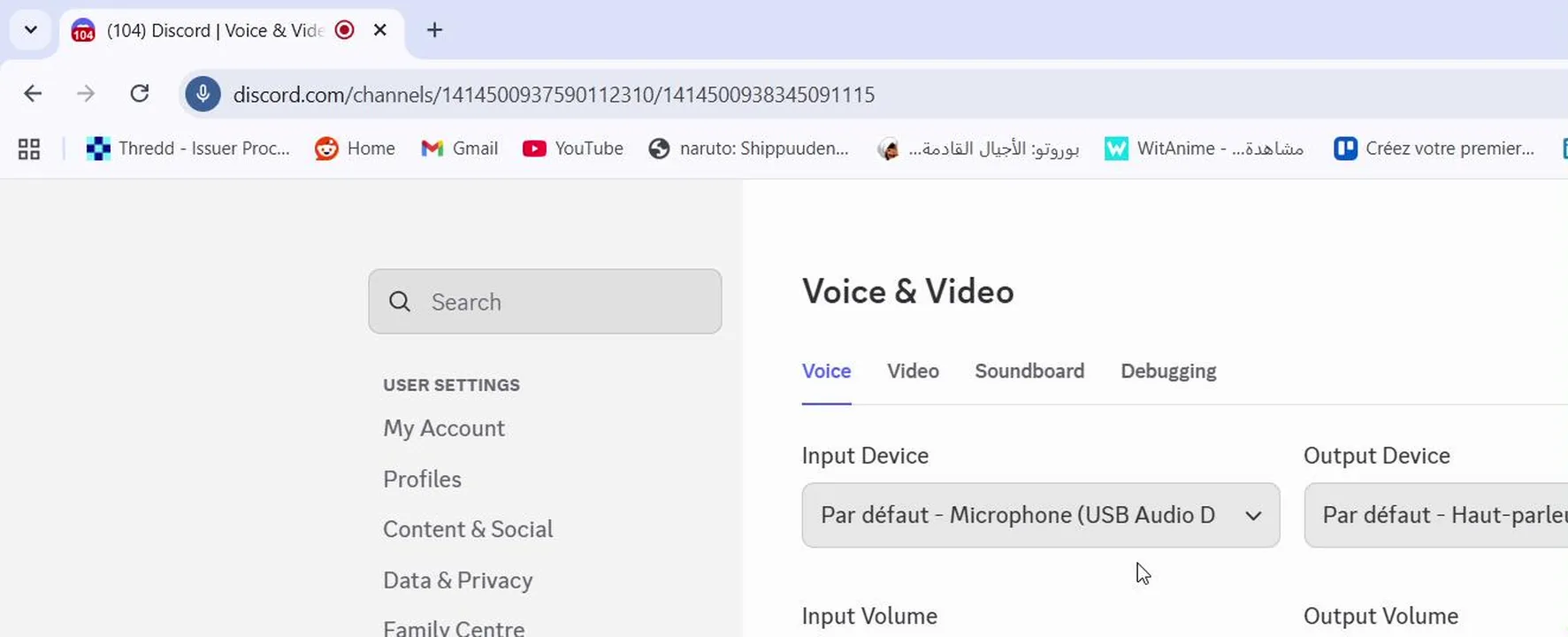
Task: Switch to the Soundboard tab
Action: pyautogui.click(x=1029, y=371)
